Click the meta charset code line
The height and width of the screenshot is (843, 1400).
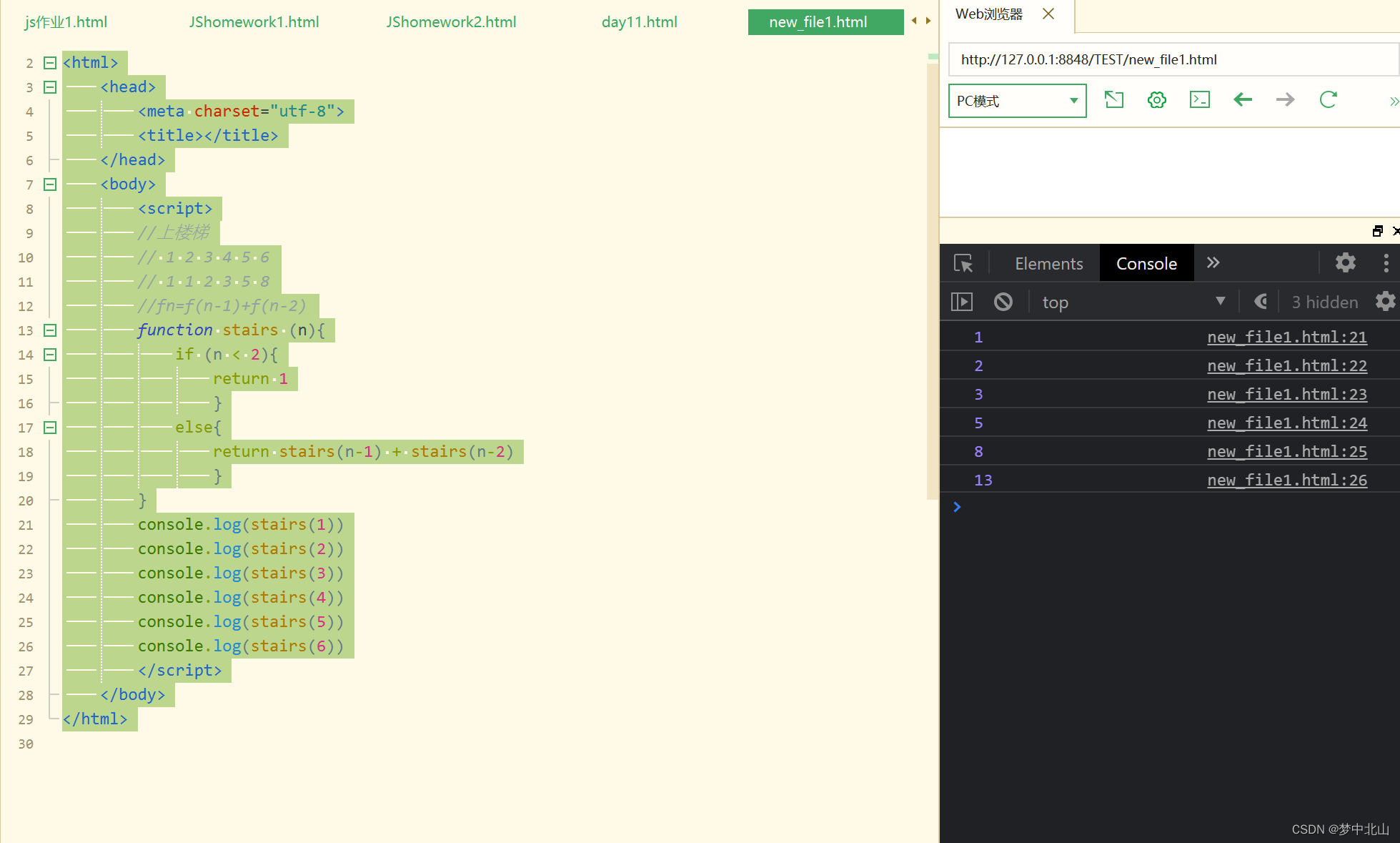(241, 112)
